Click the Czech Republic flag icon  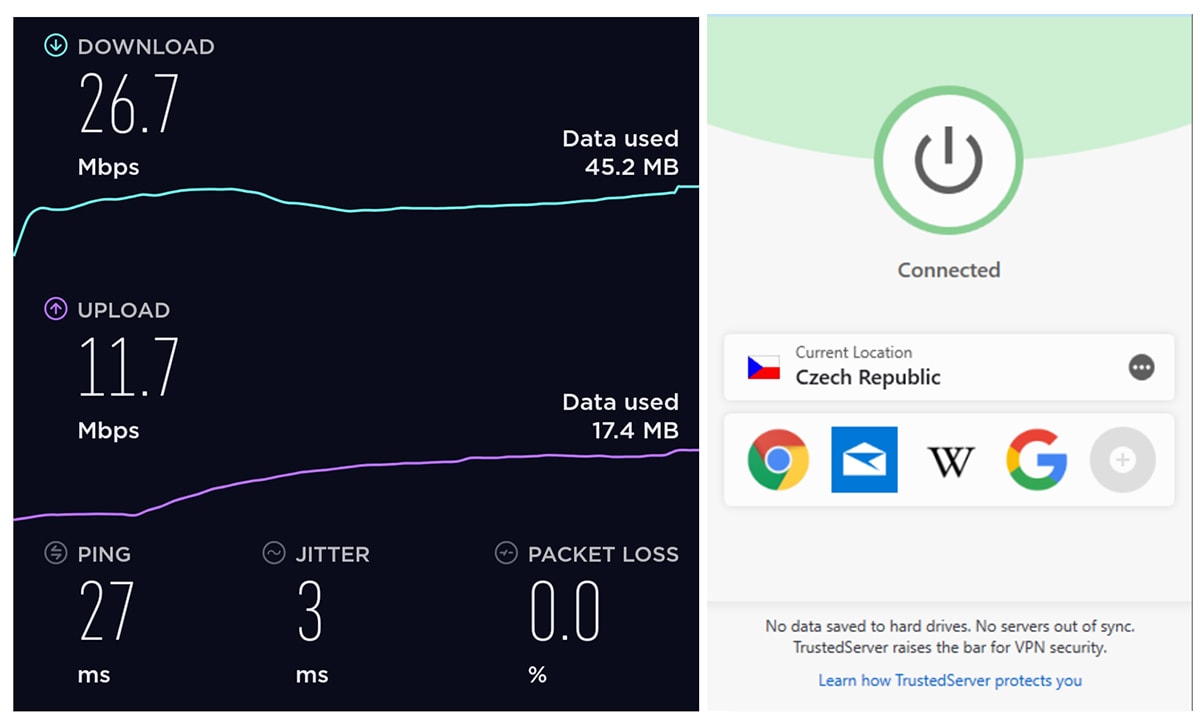click(763, 367)
